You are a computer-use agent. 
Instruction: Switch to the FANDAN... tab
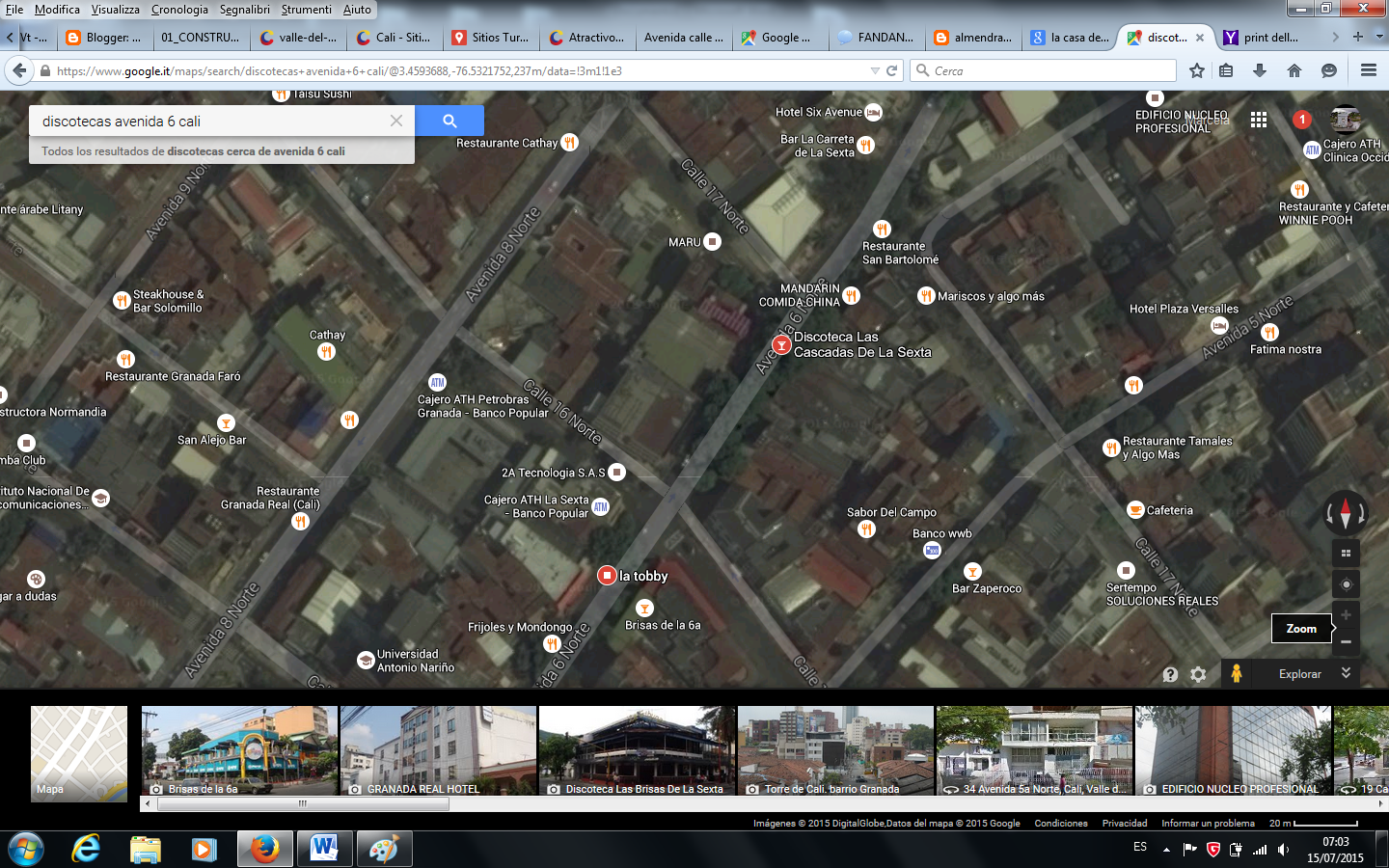click(x=876, y=38)
